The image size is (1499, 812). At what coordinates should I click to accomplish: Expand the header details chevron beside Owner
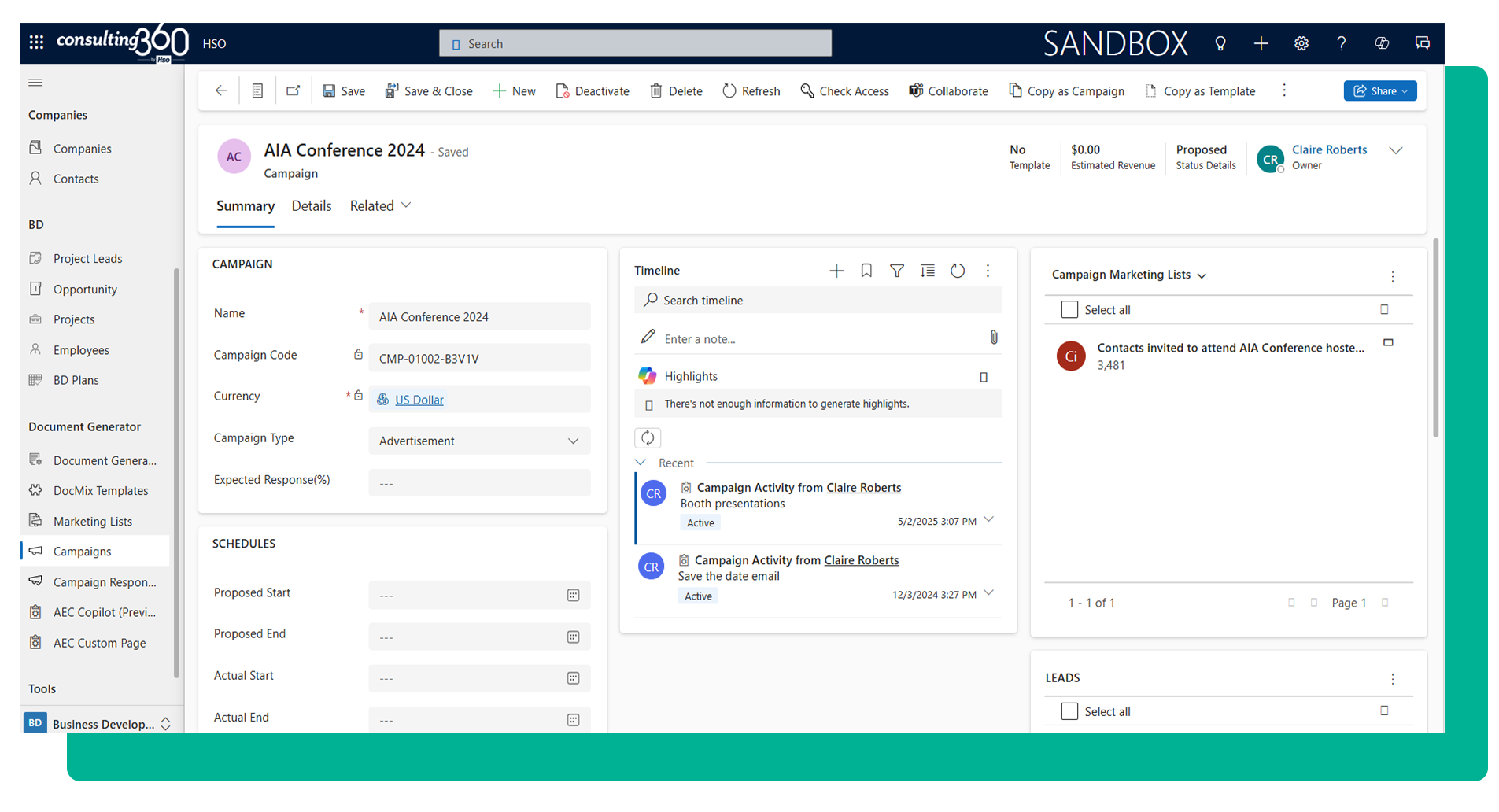(x=1395, y=151)
